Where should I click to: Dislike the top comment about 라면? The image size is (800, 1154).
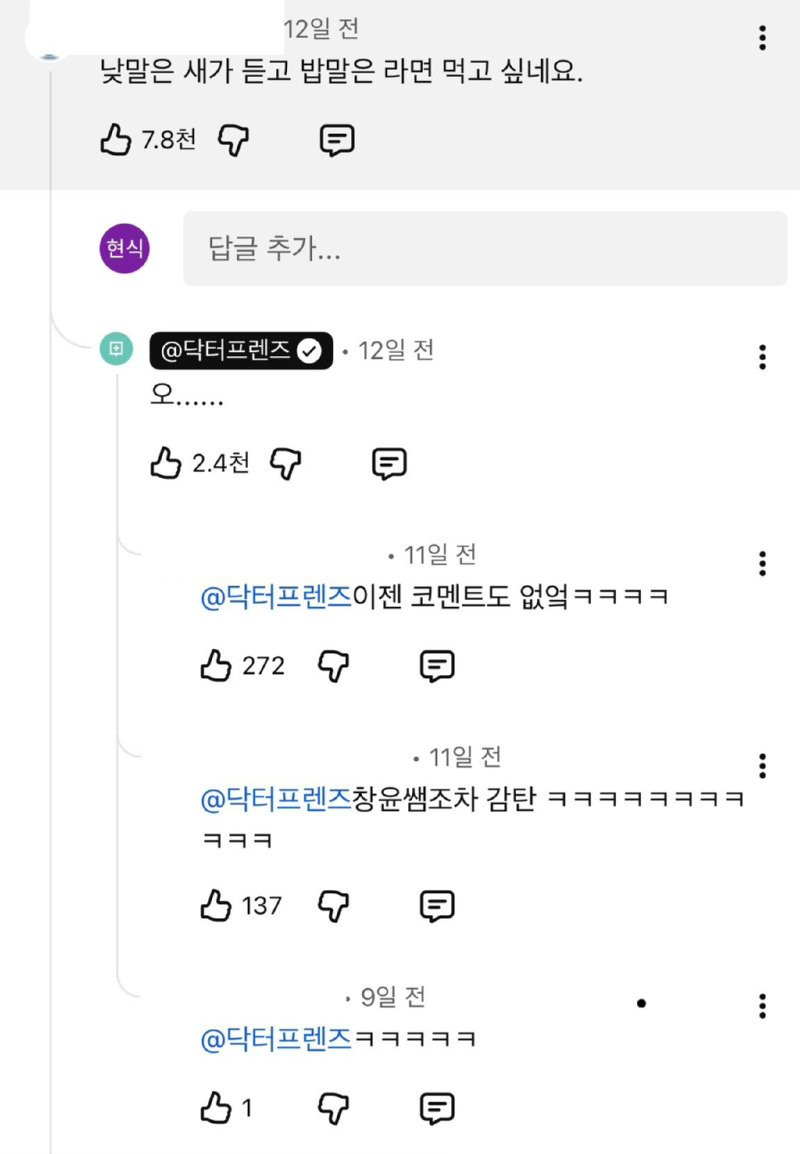(x=233, y=141)
